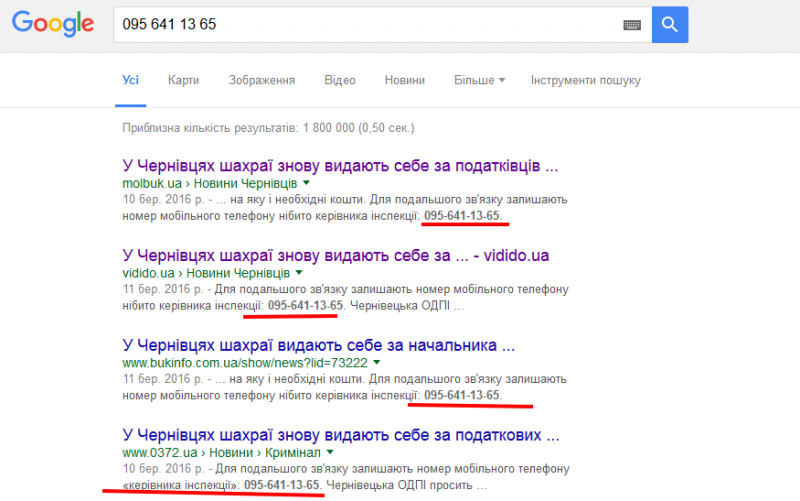Click the phone number in 0372.ua snippet
Image resolution: width=800 pixels, height=501 pixels.
point(282,485)
